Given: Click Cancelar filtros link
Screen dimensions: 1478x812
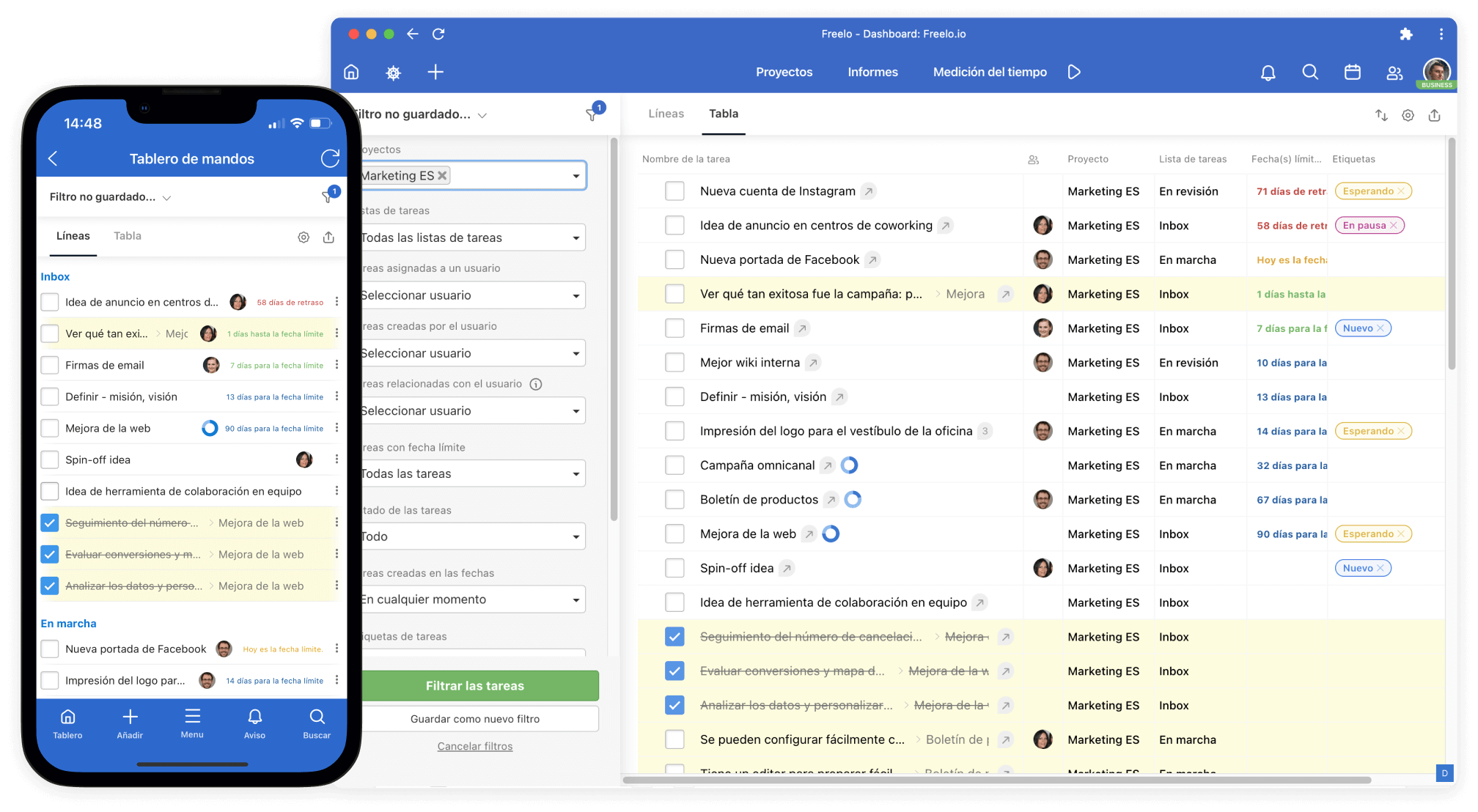Looking at the screenshot, I should pos(475,746).
